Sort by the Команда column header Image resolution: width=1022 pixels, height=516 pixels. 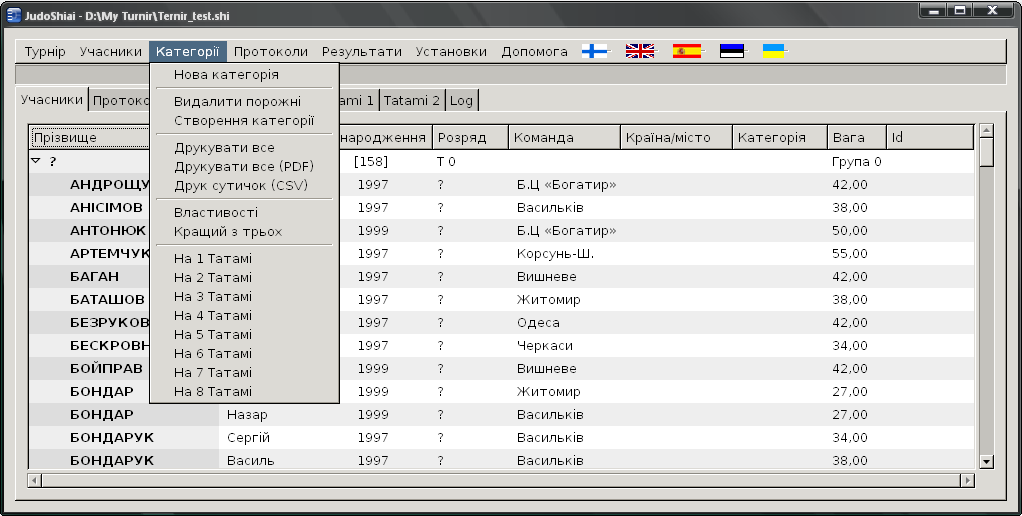pos(545,137)
